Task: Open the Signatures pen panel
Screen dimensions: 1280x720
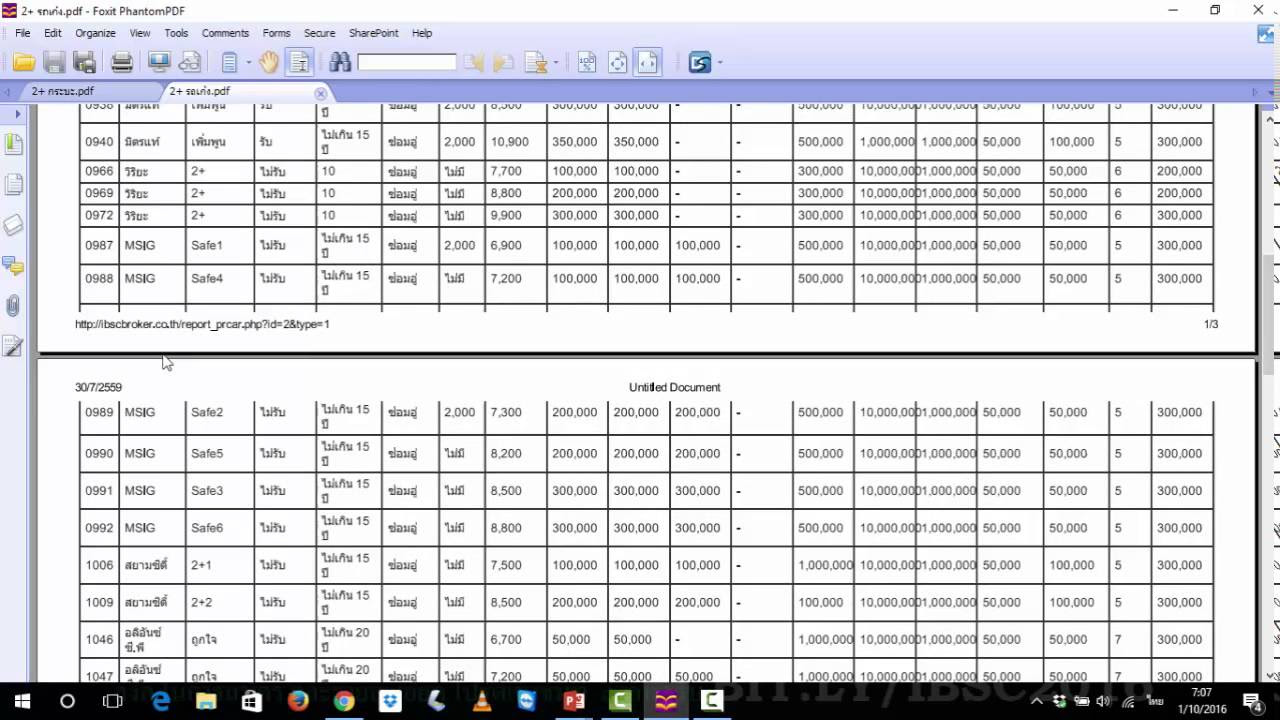Action: tap(14, 346)
